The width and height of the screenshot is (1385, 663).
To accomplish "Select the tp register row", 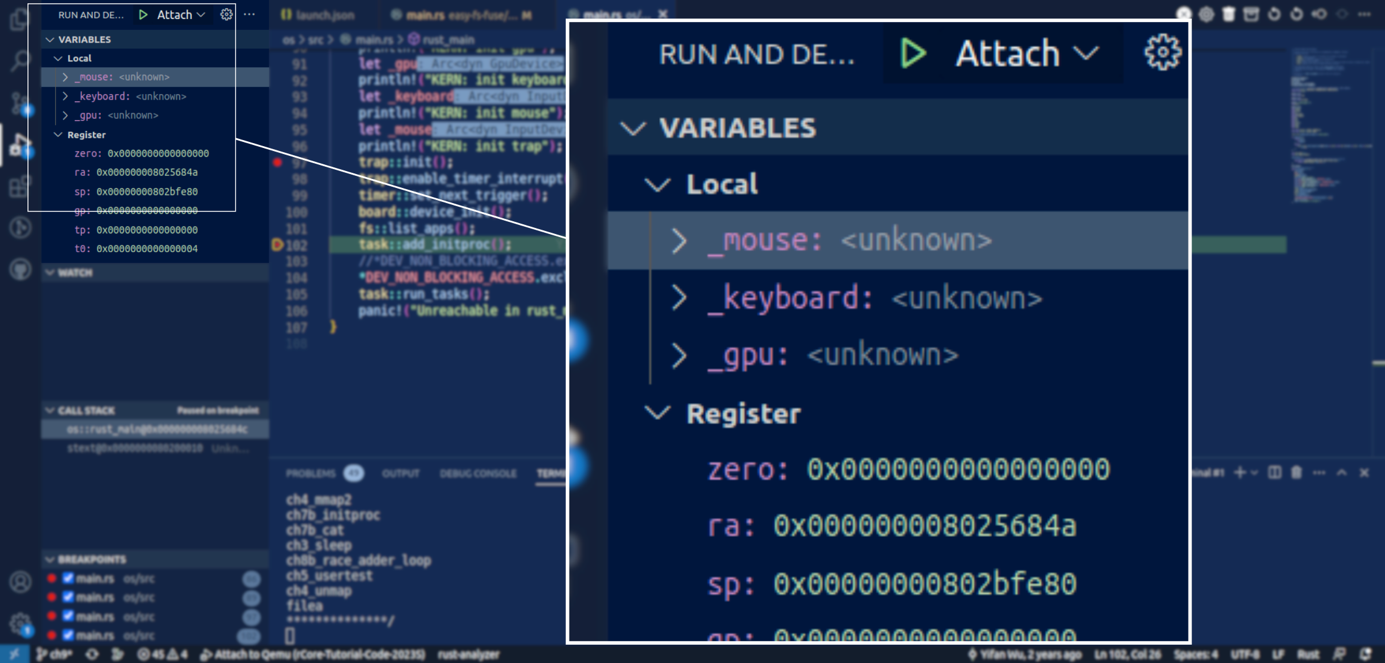I will pos(155,229).
